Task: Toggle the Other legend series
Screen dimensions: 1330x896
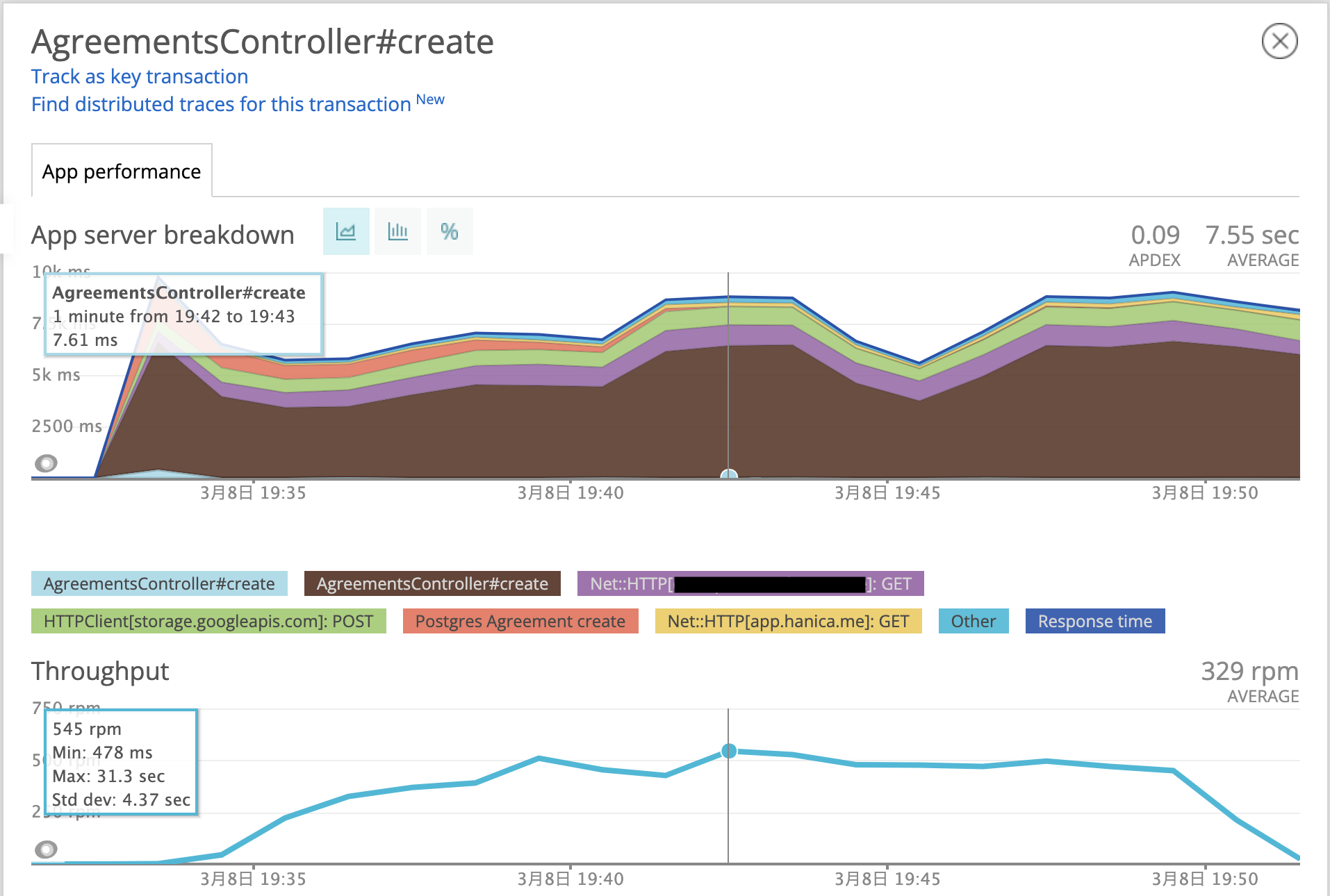Action: (x=973, y=621)
